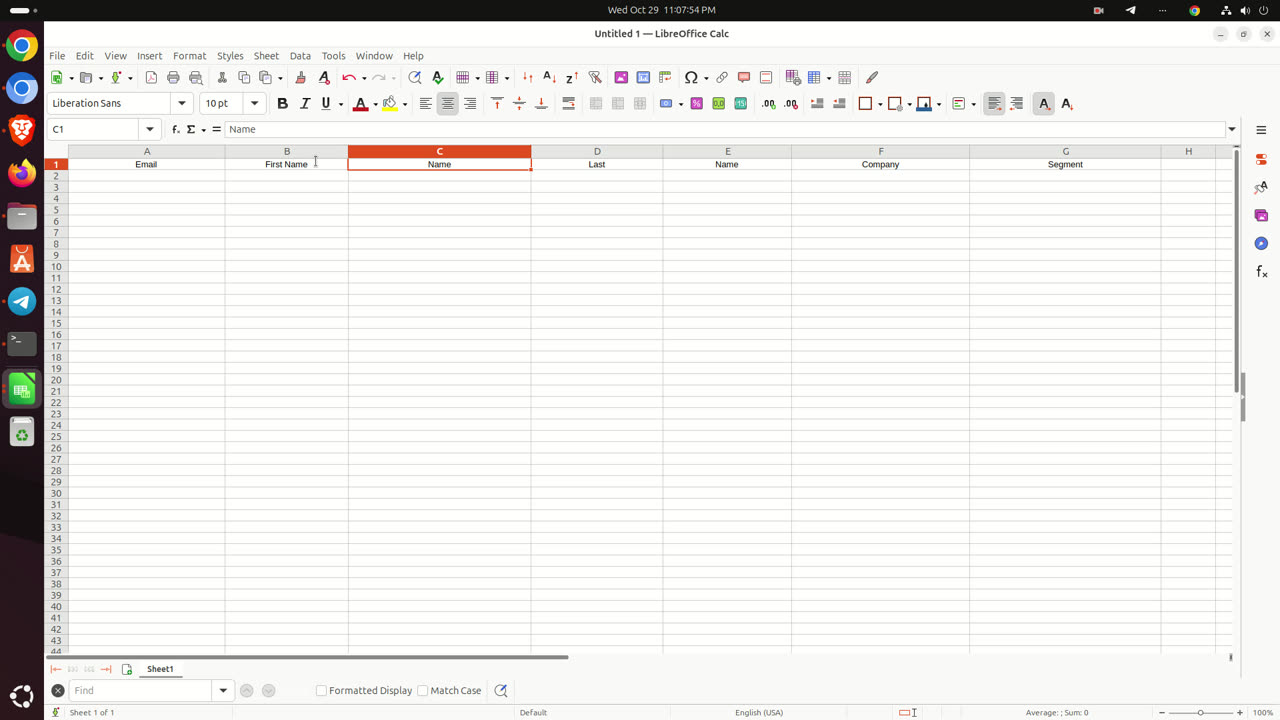Viewport: 1280px width, 720px height.
Task: Apply red Font Color swatch
Action: click(x=361, y=104)
